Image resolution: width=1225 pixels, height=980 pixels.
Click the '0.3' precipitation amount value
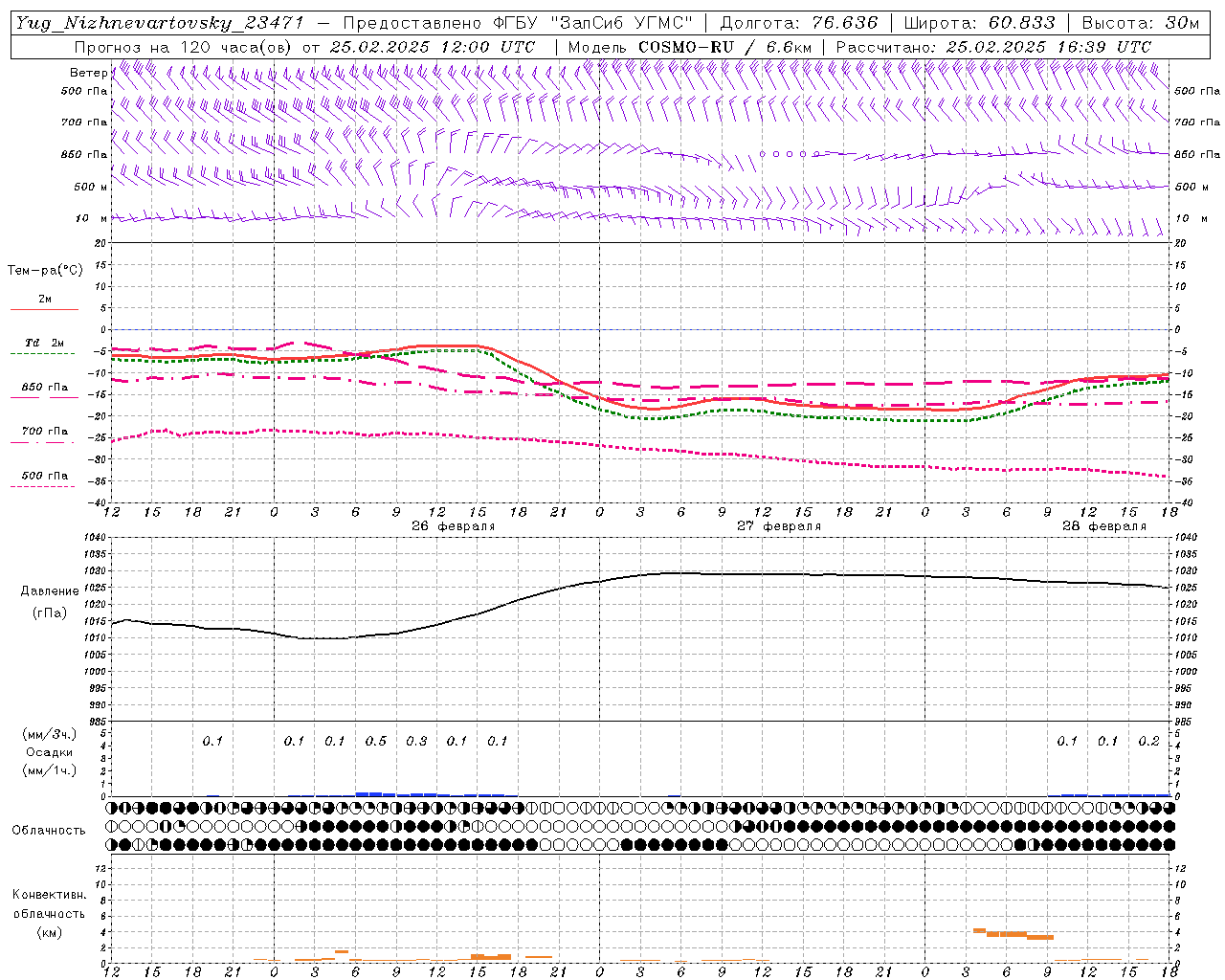point(416,741)
